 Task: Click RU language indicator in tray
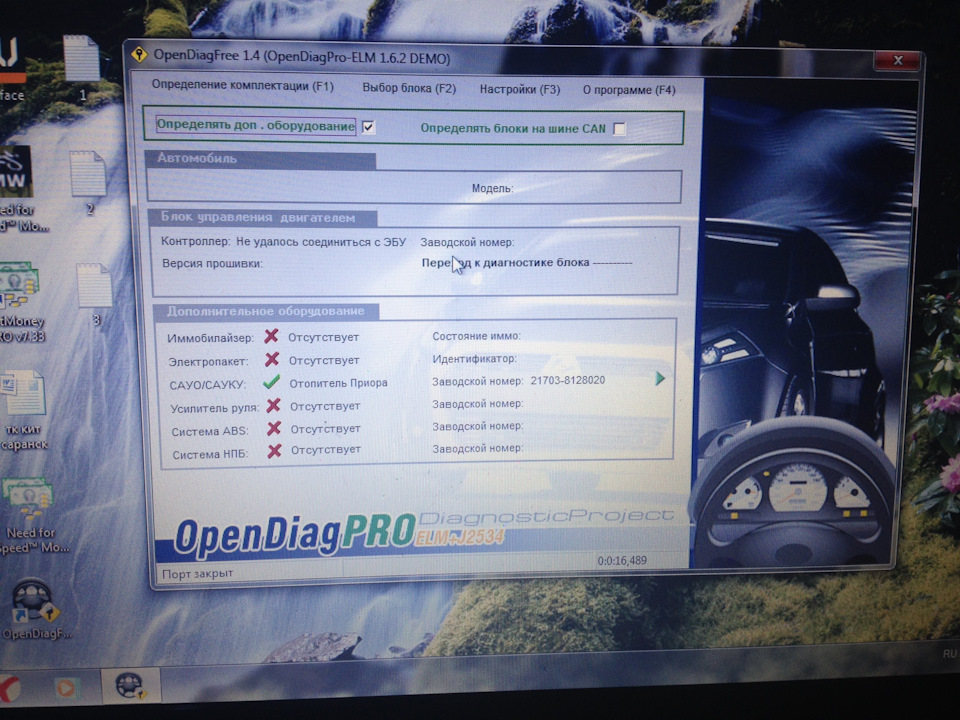[x=950, y=654]
